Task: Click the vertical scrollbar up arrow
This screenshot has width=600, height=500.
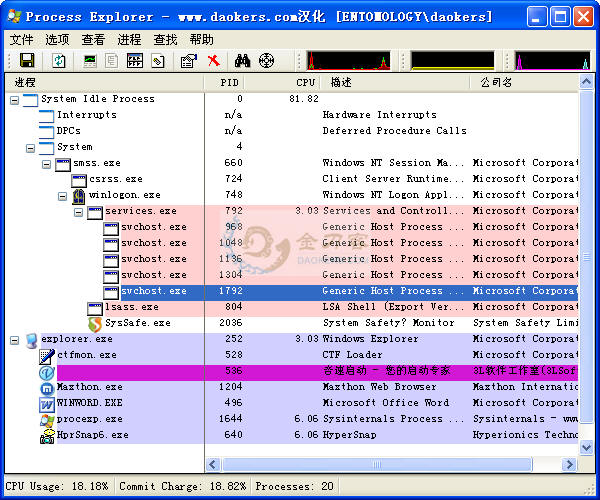Action: (x=586, y=82)
